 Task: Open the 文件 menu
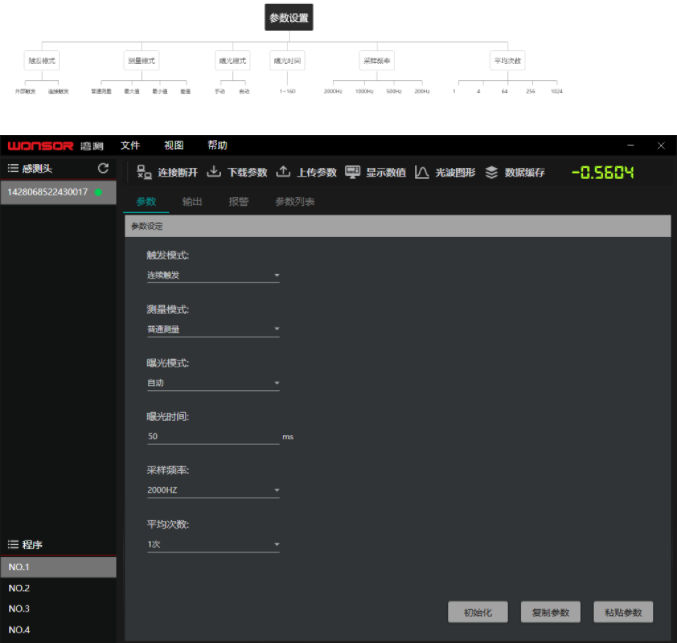[130, 145]
